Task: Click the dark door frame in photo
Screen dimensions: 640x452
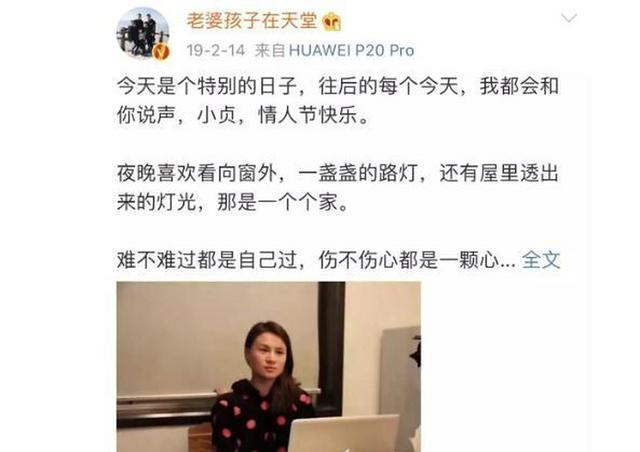Action: (x=330, y=347)
